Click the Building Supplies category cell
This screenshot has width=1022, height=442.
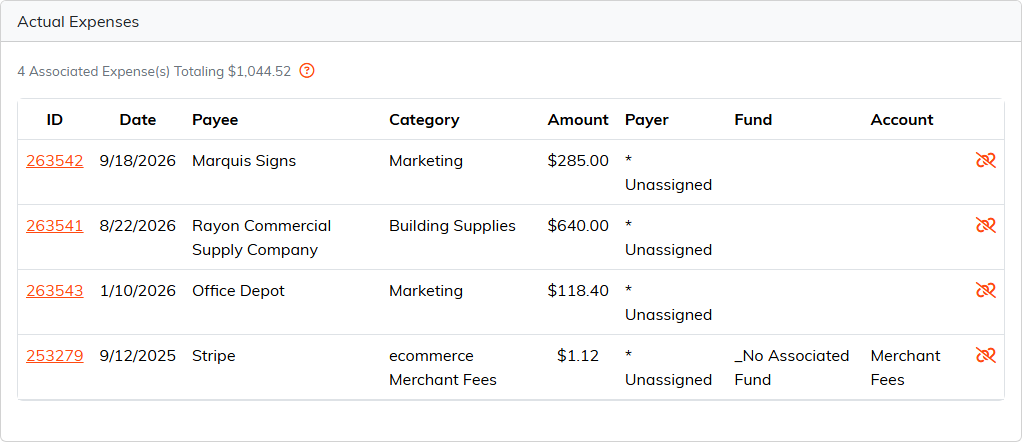(x=452, y=226)
